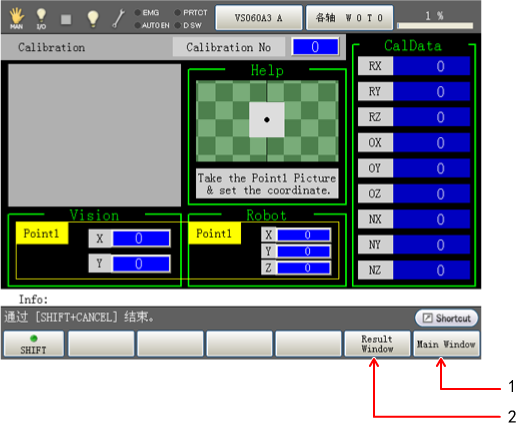
Task: Adjust the 1% speed bar
Action: tap(435, 26)
